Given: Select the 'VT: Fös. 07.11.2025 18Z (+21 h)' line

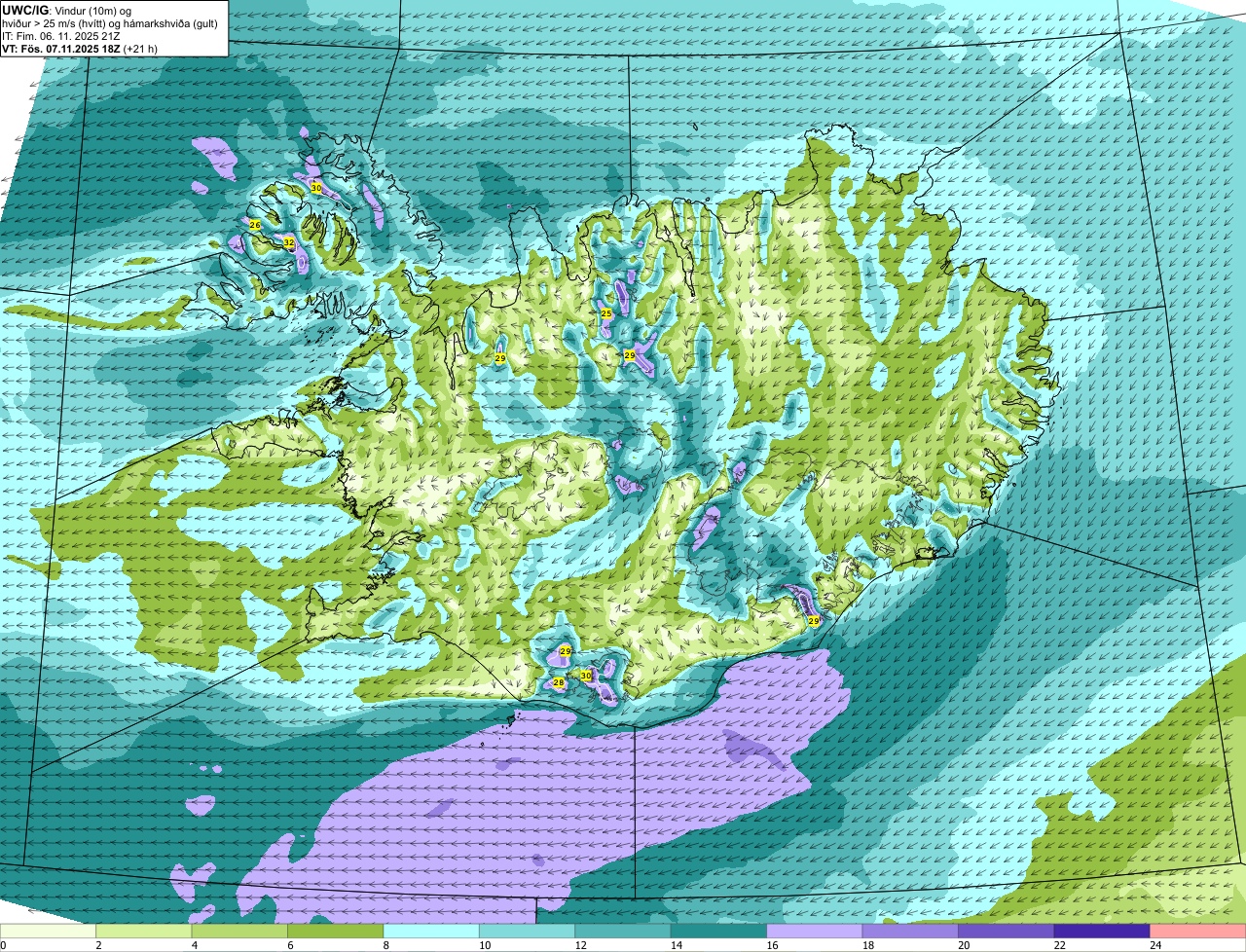Looking at the screenshot, I should [80, 48].
